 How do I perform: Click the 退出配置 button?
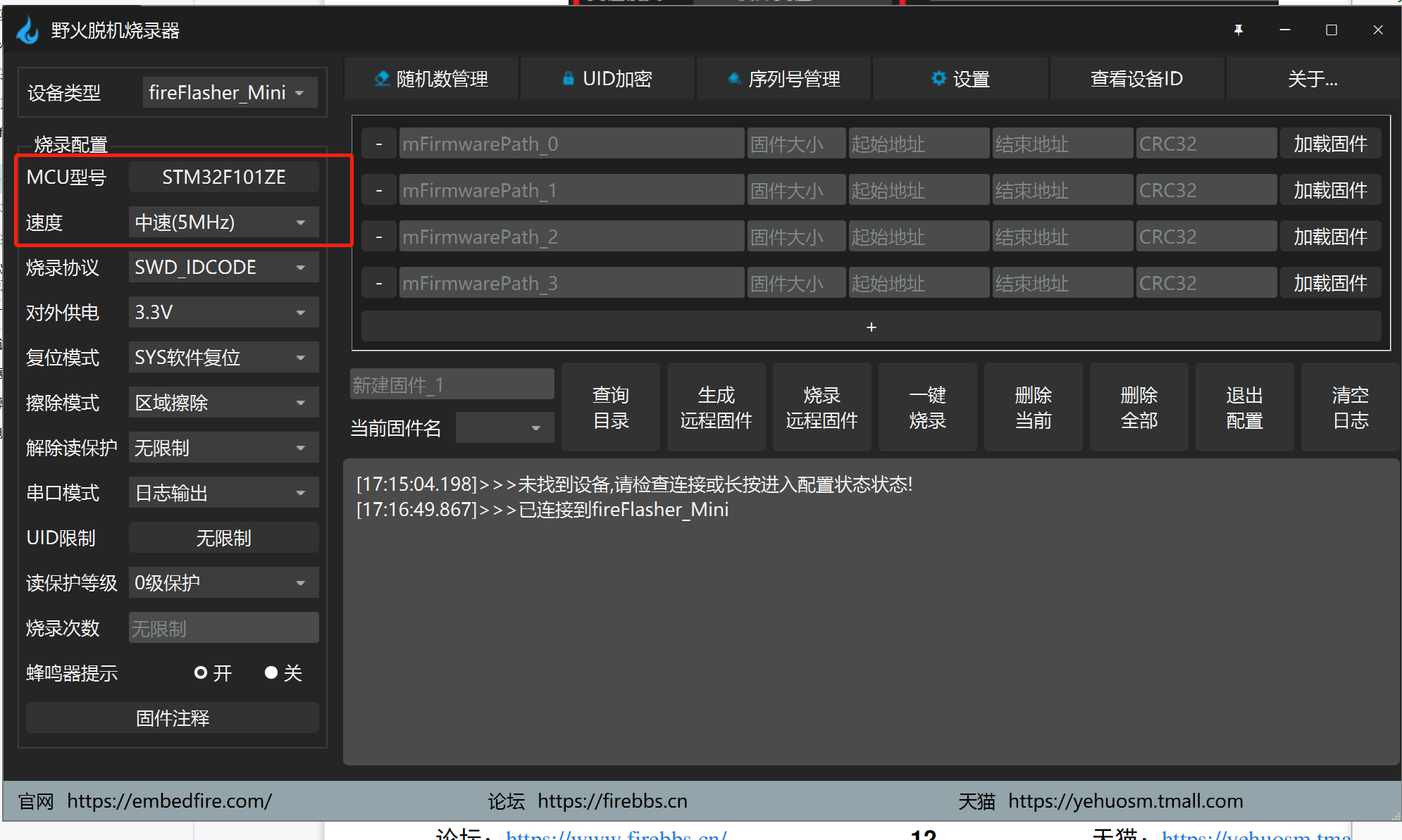coord(1244,407)
